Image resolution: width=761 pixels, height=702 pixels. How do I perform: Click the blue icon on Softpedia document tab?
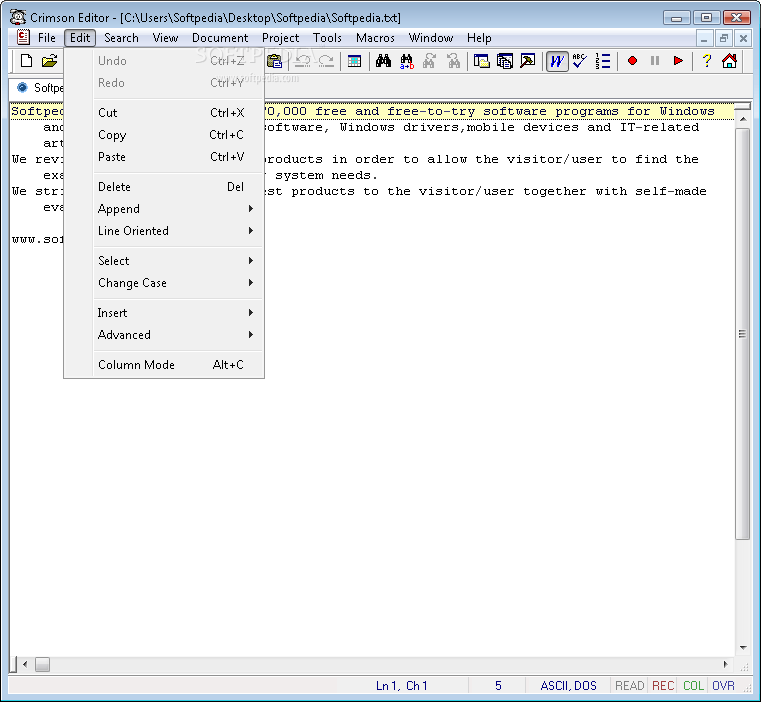[22, 87]
